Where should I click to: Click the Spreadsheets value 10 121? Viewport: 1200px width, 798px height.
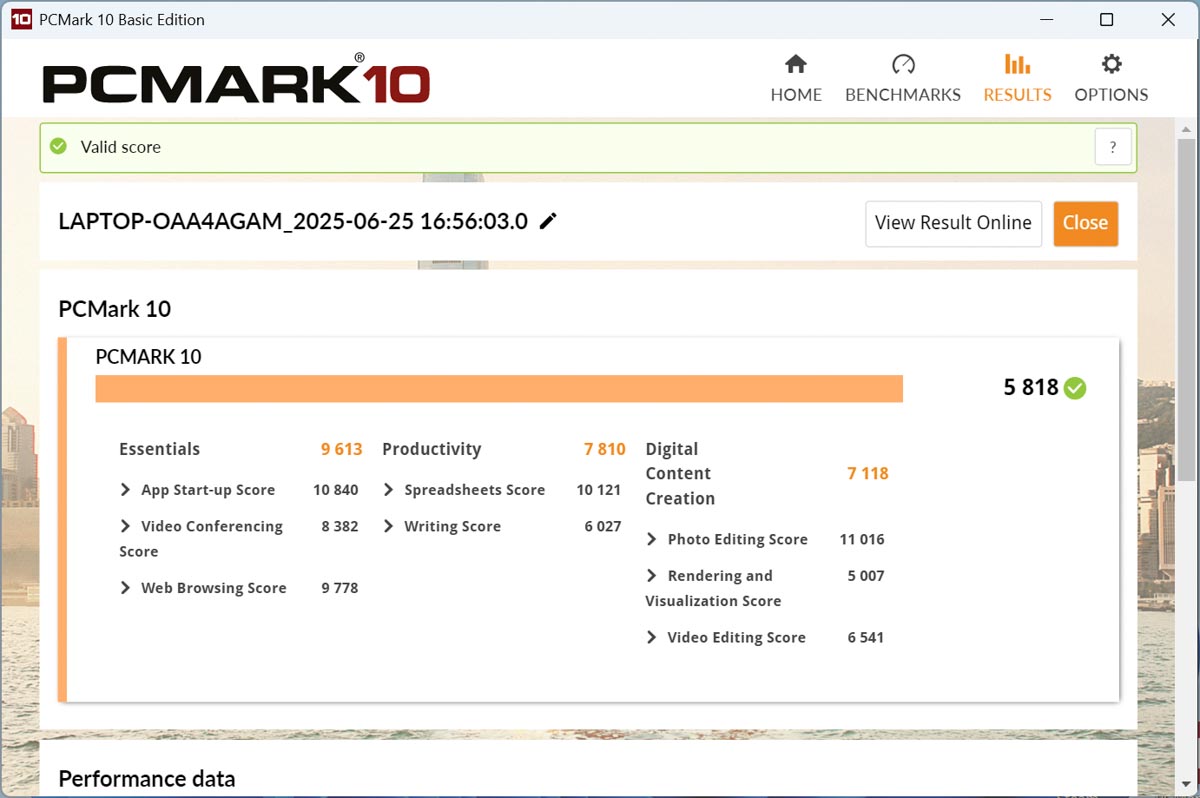point(599,490)
